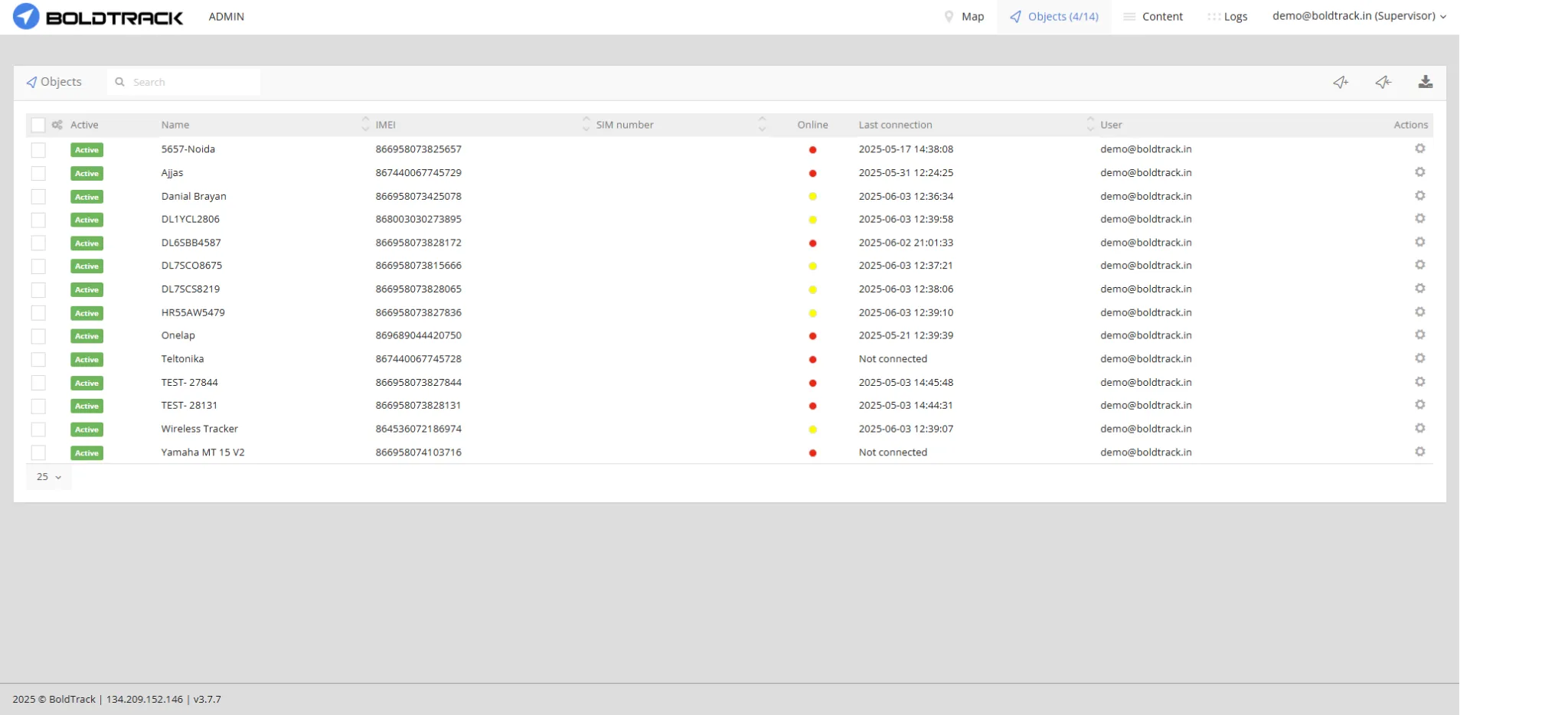Open settings gear for Onelap
1568x715 pixels.
pyautogui.click(x=1419, y=335)
